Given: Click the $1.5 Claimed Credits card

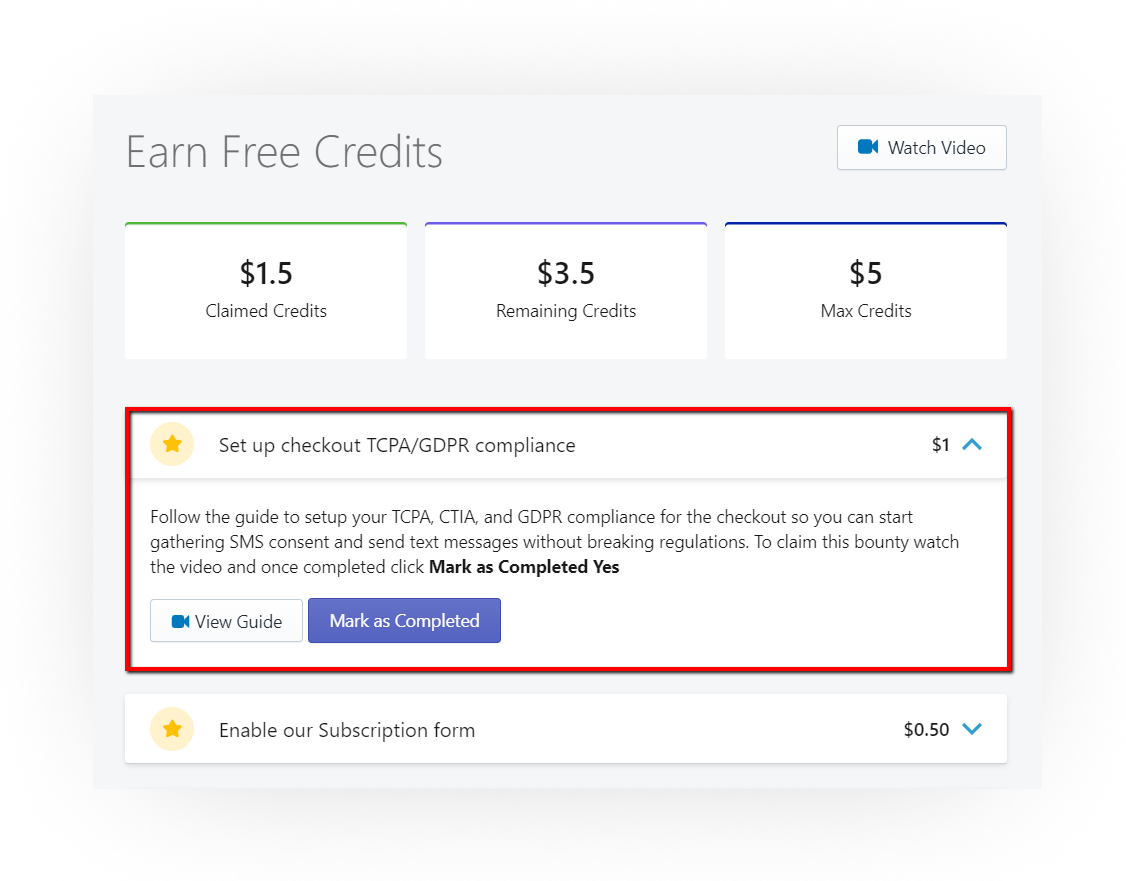Looking at the screenshot, I should pyautogui.click(x=266, y=291).
